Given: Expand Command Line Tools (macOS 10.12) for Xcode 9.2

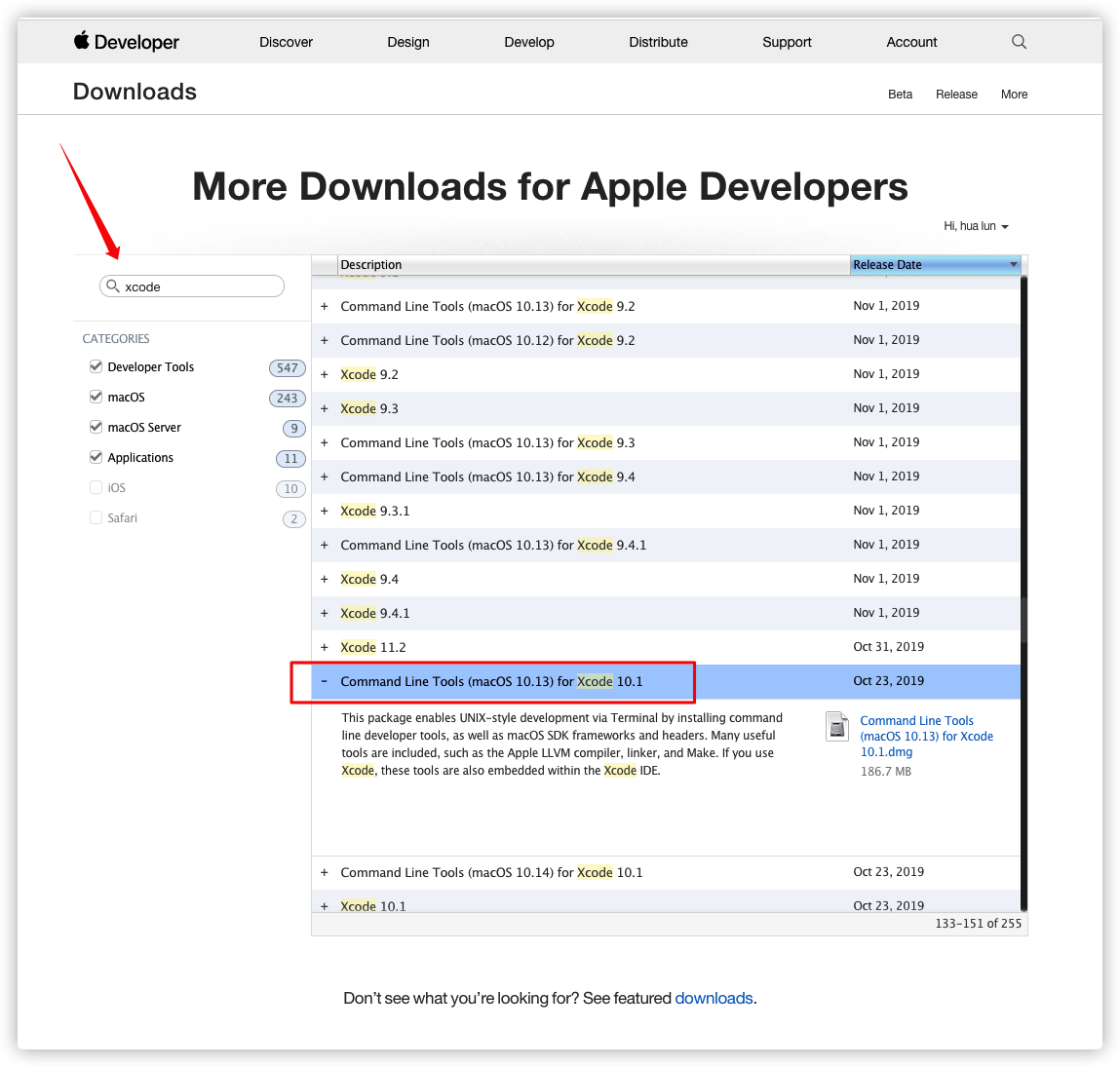Looking at the screenshot, I should pos(325,341).
